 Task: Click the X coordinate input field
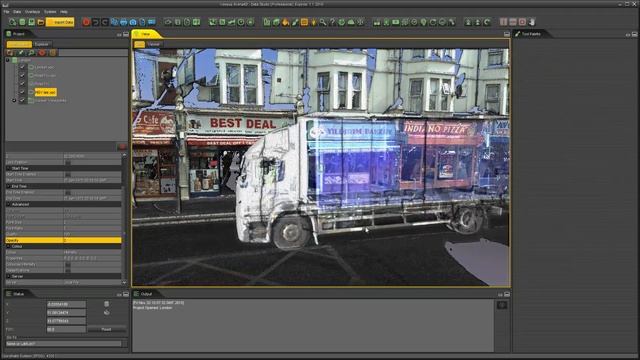pos(66,304)
